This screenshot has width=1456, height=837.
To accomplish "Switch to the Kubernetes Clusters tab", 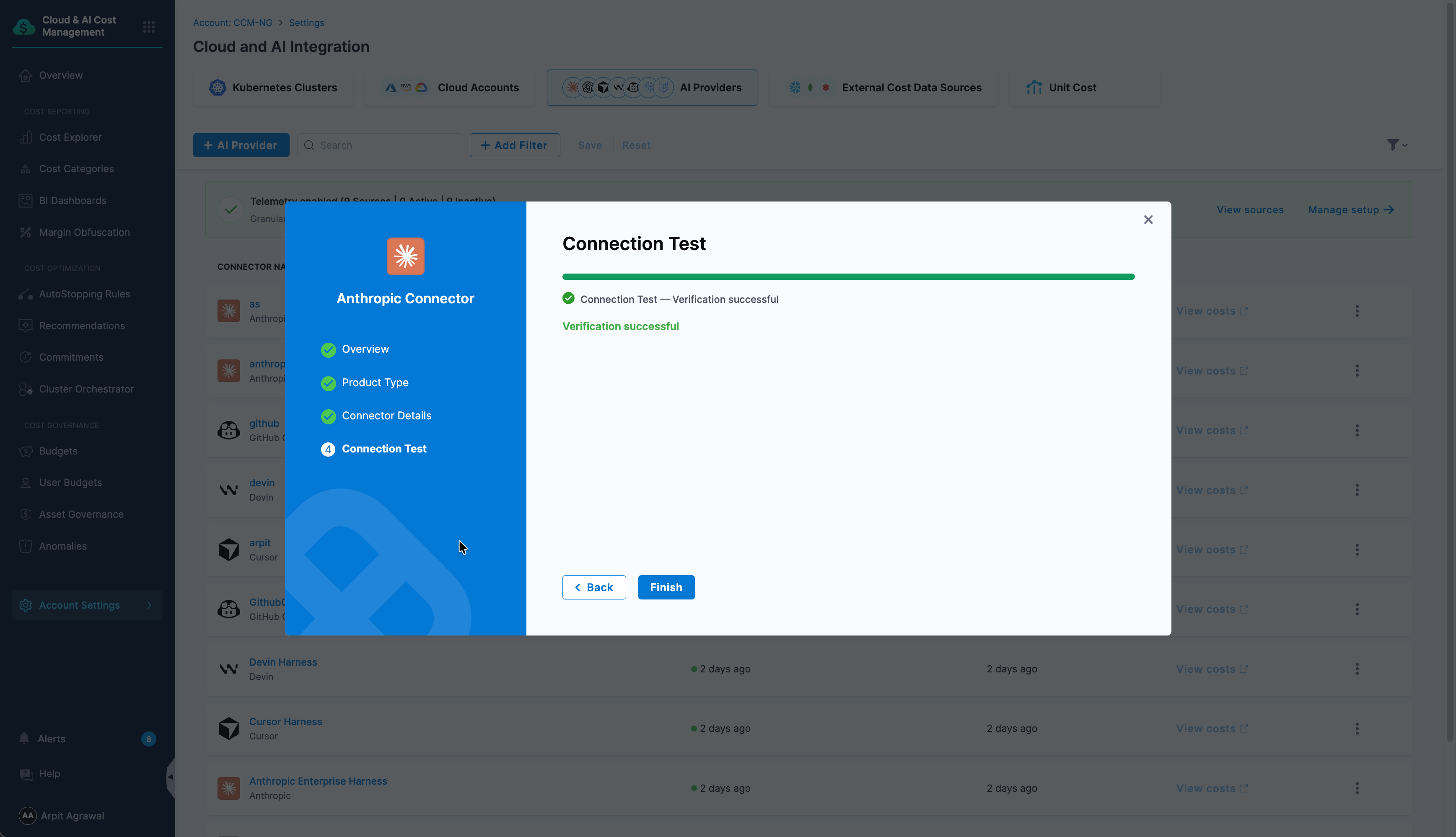I will (273, 88).
